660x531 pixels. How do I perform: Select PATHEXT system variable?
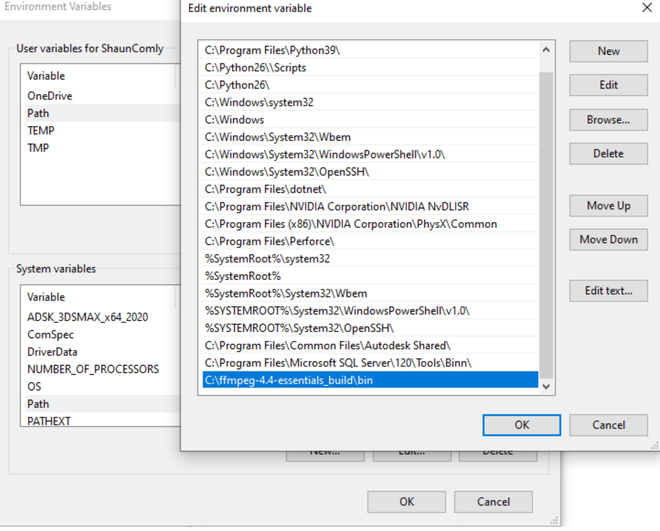[103, 420]
